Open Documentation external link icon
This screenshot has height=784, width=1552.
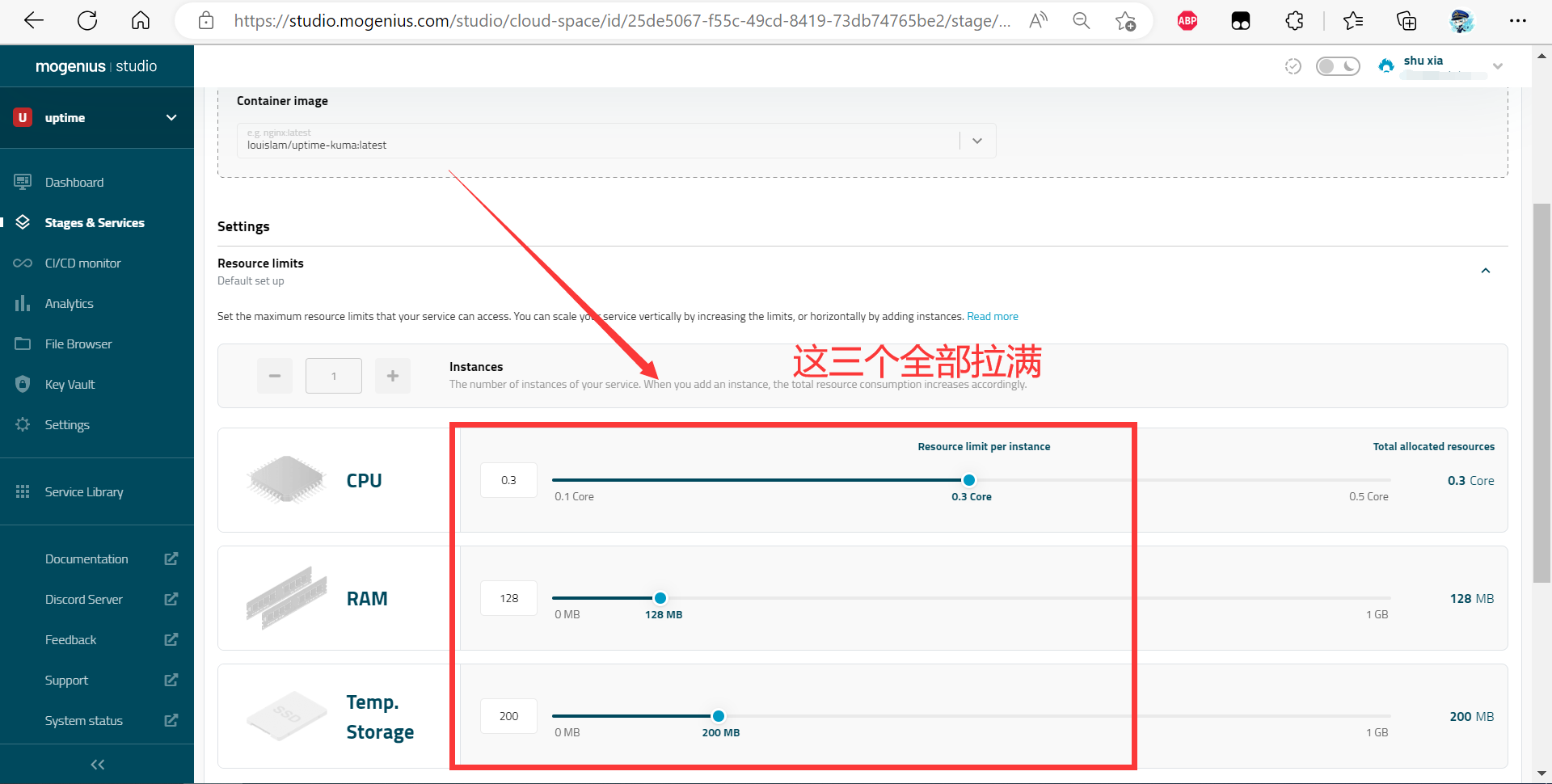[171, 558]
